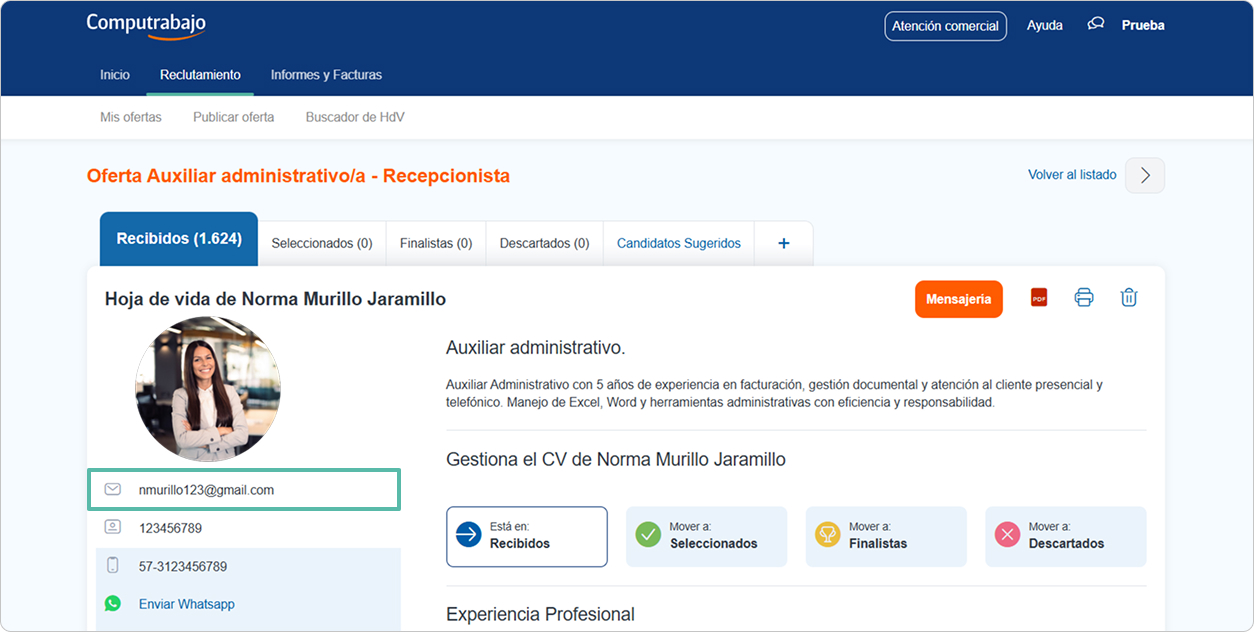This screenshot has height=632, width=1254.
Task: Click the plus tab to add folder
Action: pos(784,243)
